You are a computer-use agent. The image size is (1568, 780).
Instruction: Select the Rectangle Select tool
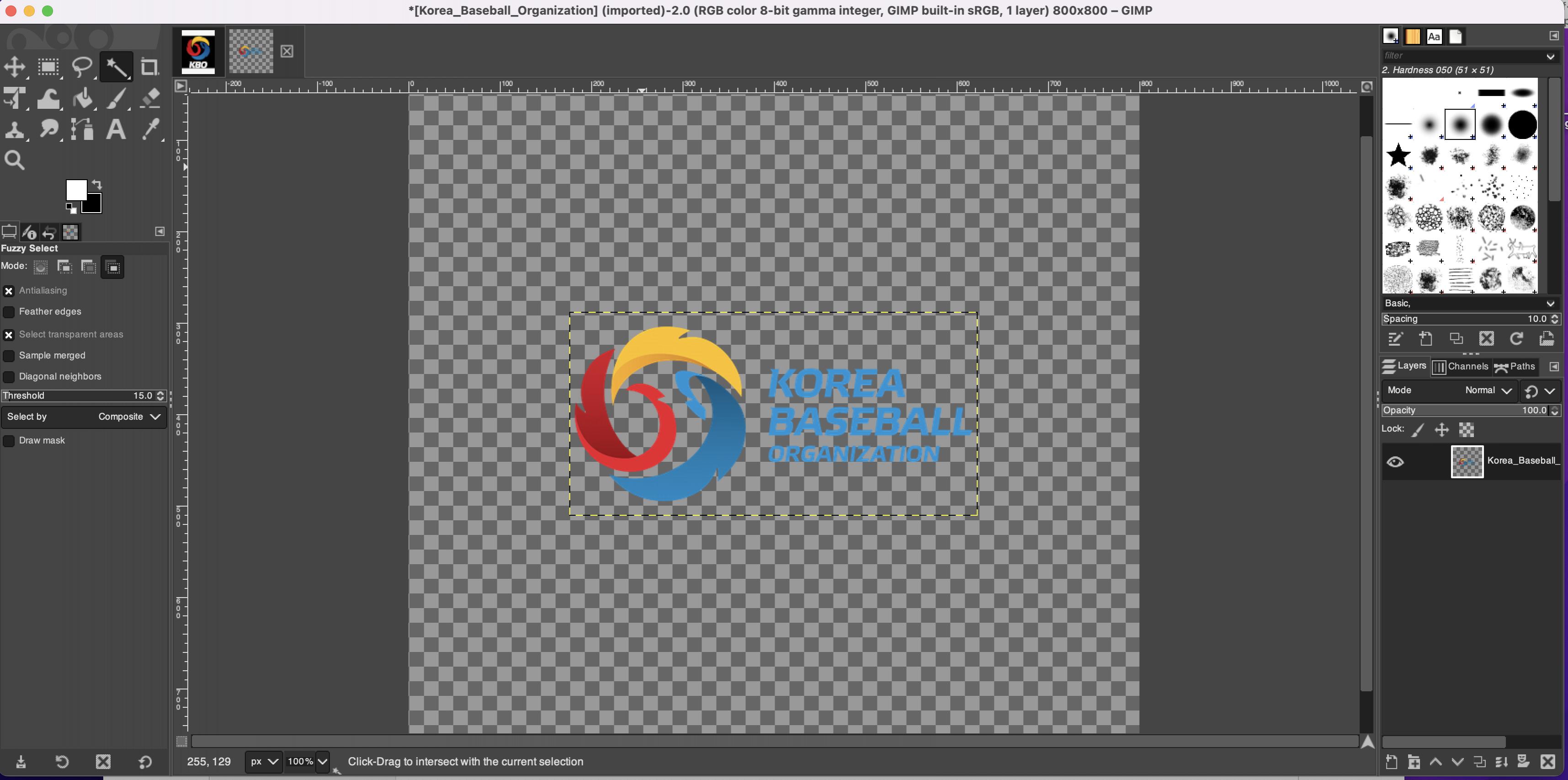[48, 67]
